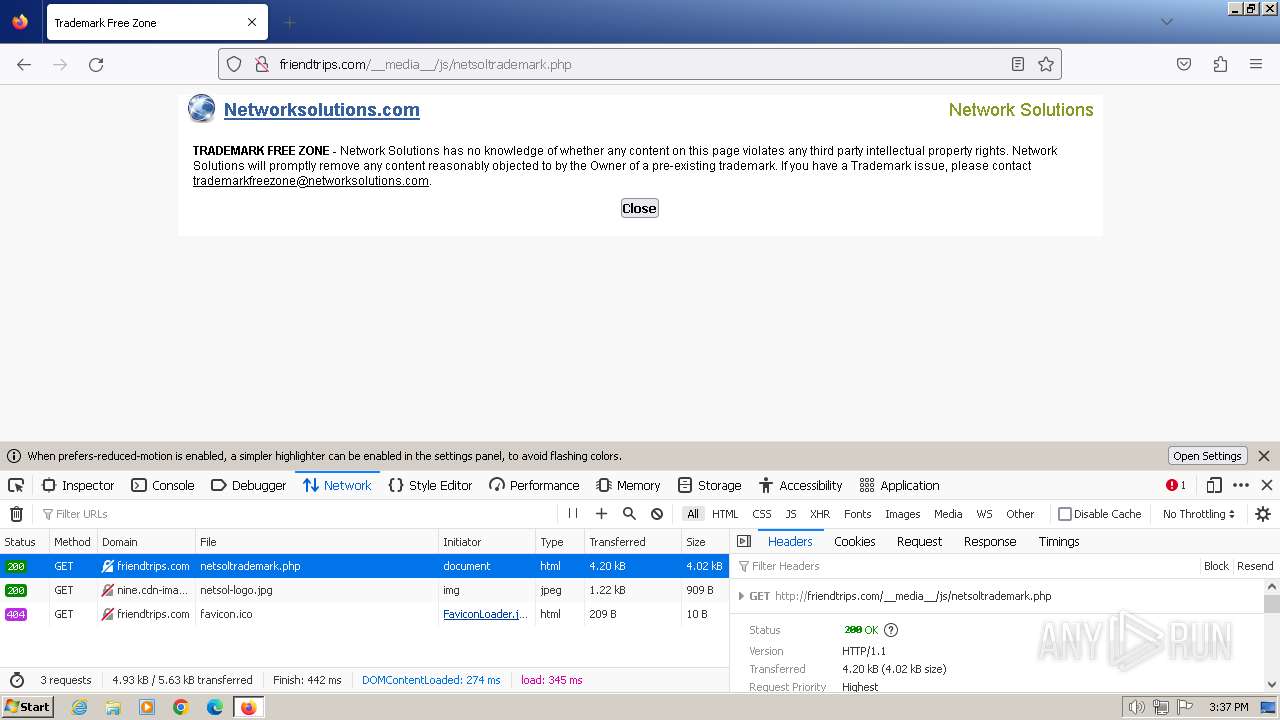Resend the selected request
This screenshot has height=720, width=1280.
click(x=1255, y=566)
